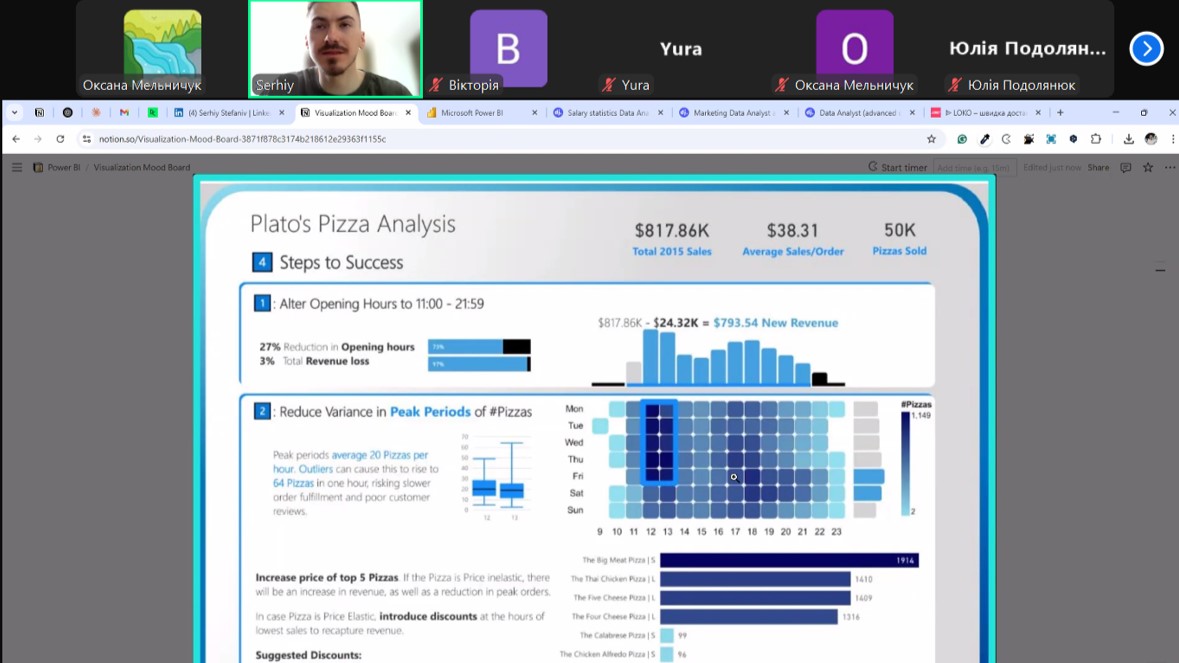The height and width of the screenshot is (663, 1179).
Task: Open Power BI breadcrumb link
Action: 63,168
